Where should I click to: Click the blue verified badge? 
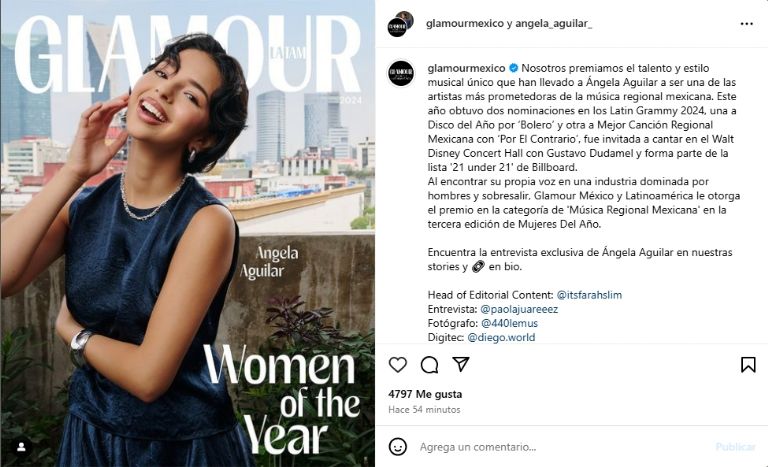click(x=513, y=68)
